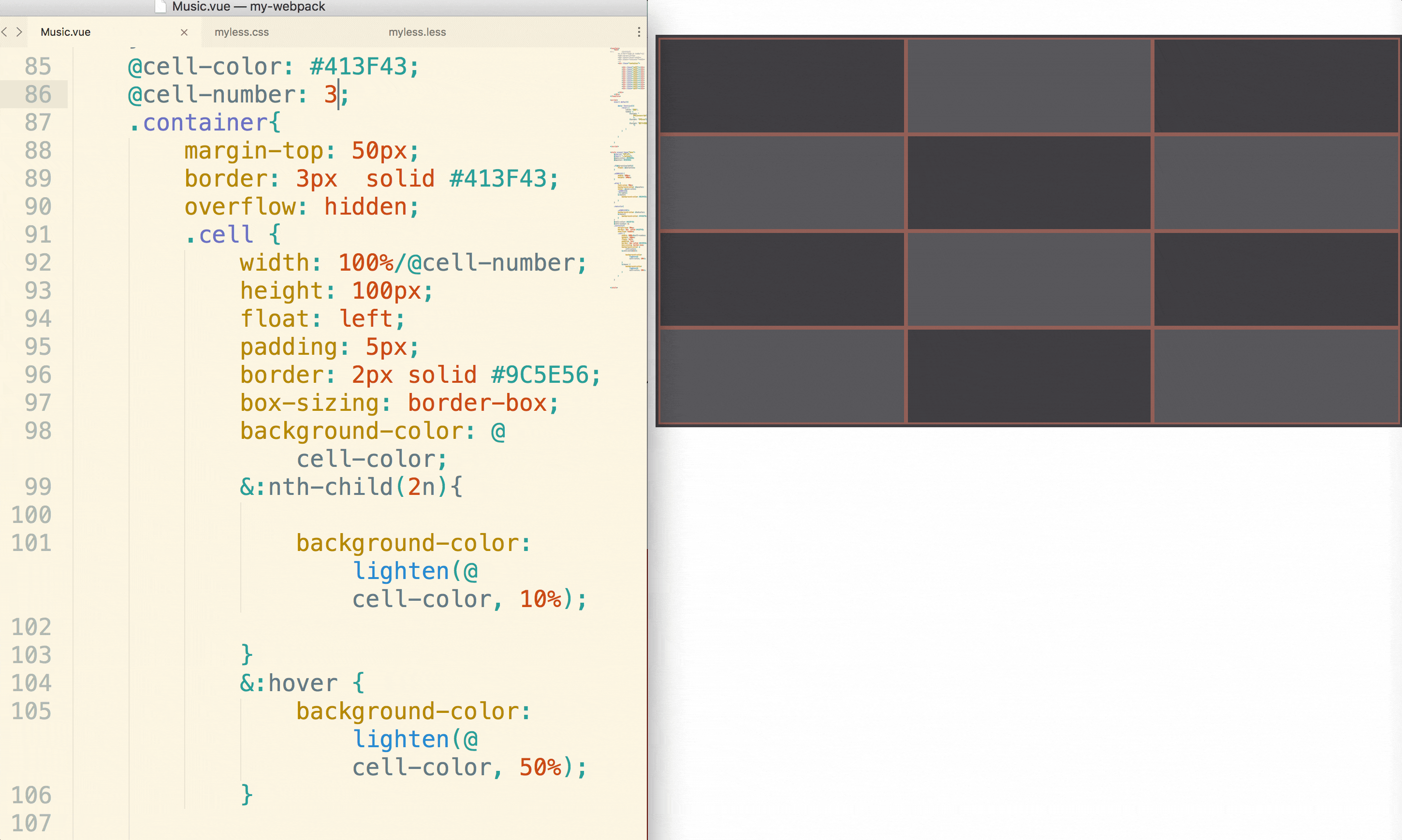Click the top-middle lighter grid cell

[x=1028, y=86]
